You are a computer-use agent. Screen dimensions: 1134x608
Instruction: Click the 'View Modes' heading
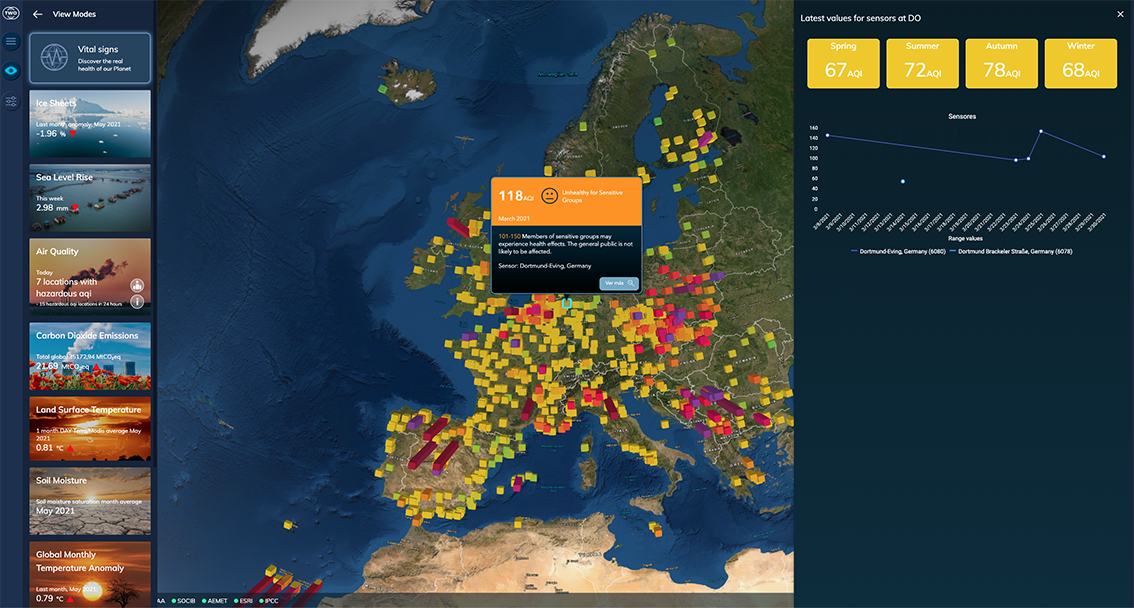click(74, 14)
